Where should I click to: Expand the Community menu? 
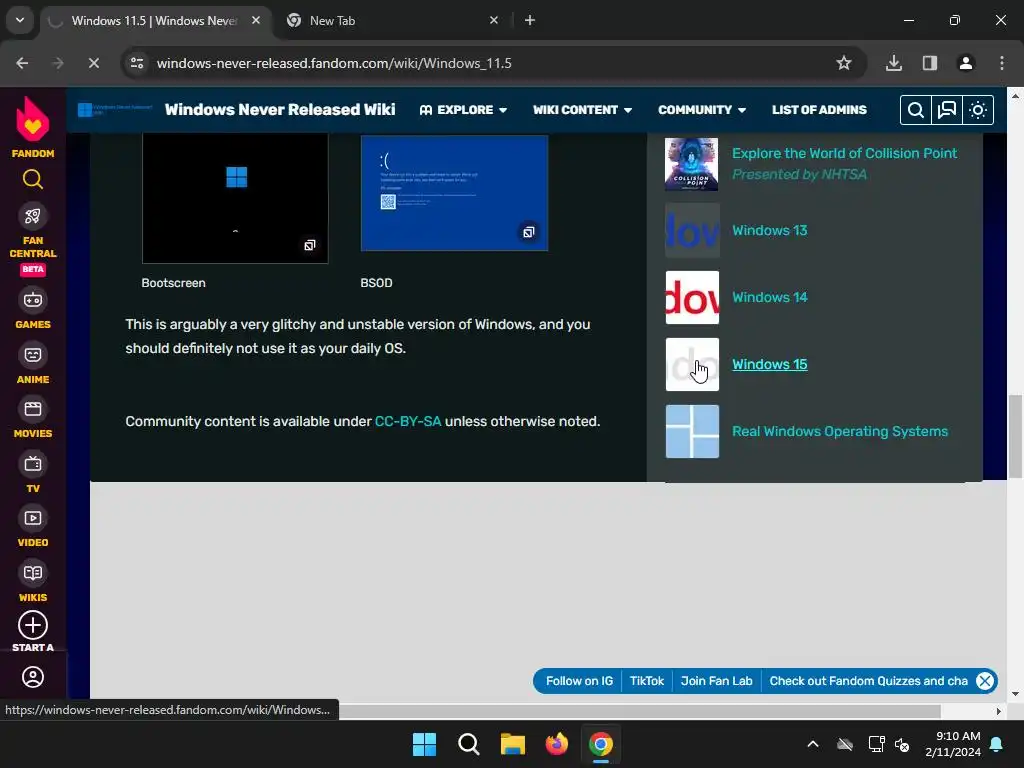[702, 110]
